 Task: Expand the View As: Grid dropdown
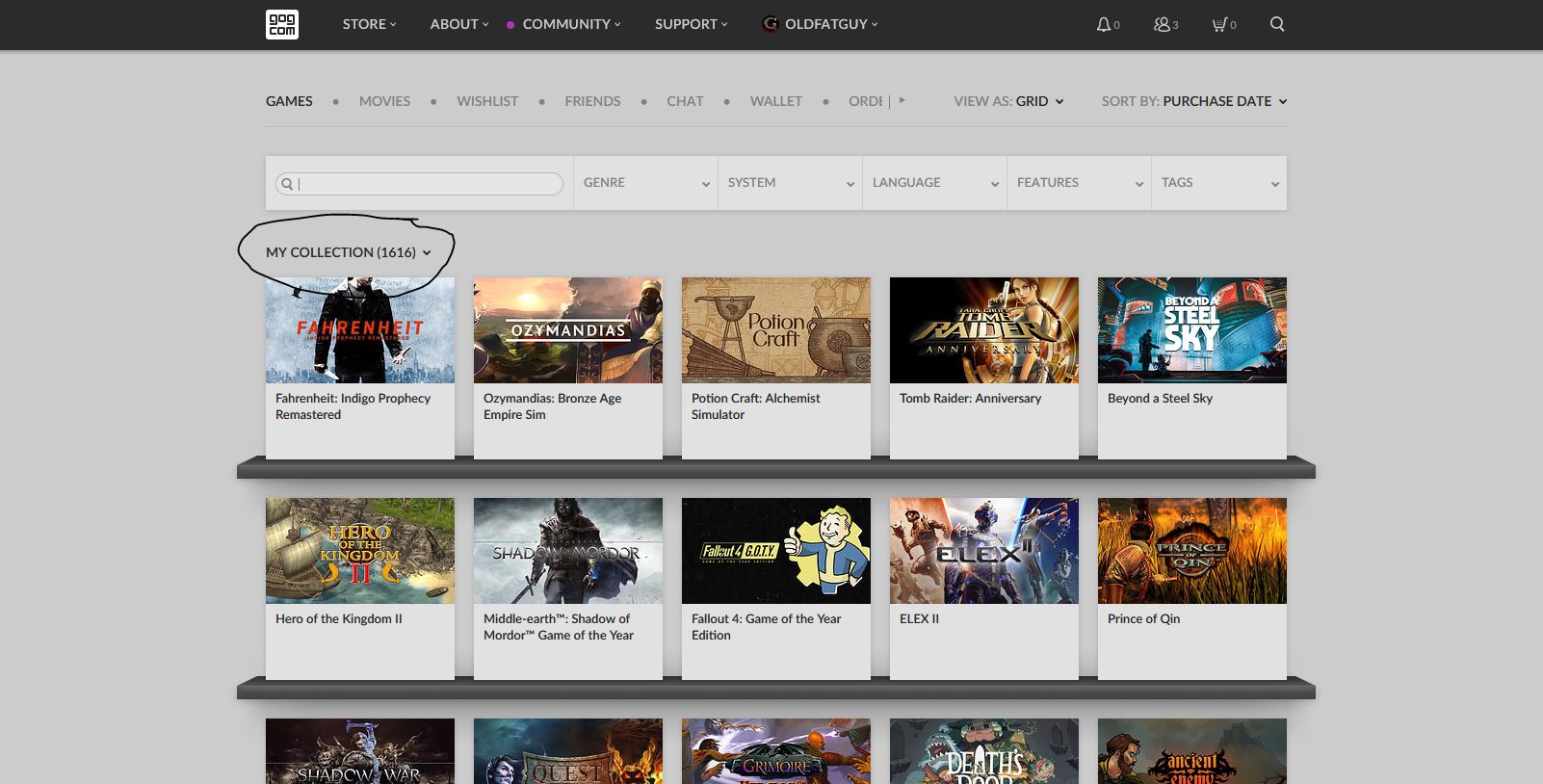click(1008, 101)
